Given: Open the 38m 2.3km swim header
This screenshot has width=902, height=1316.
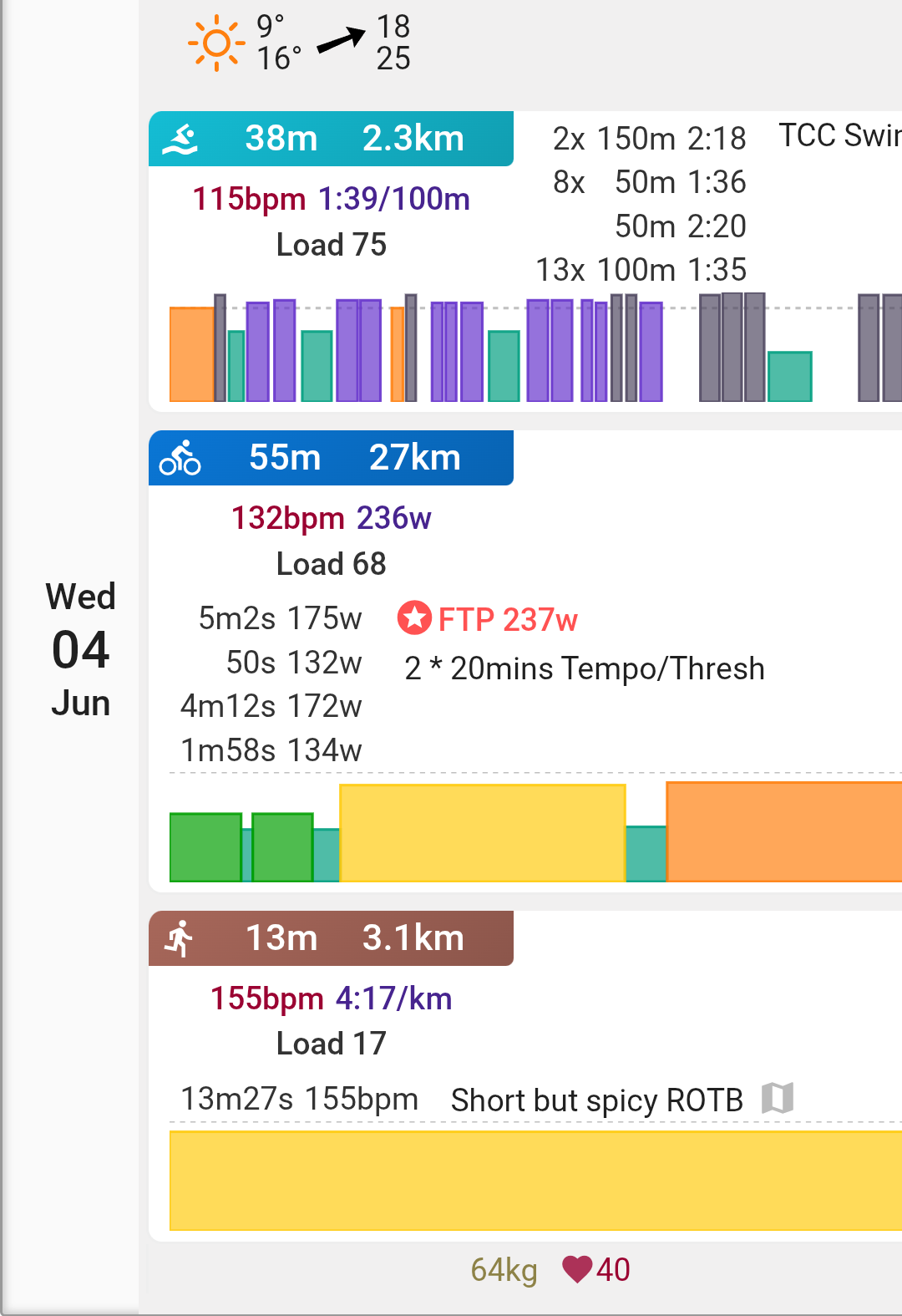Looking at the screenshot, I should coord(331,139).
